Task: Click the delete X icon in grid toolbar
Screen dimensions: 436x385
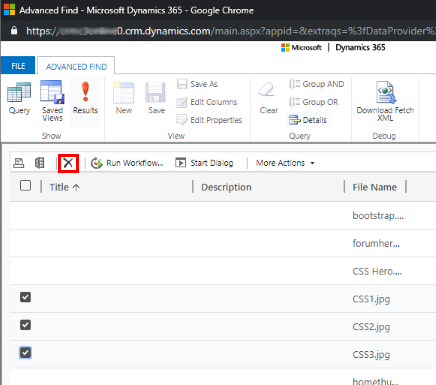Action: (x=68, y=163)
